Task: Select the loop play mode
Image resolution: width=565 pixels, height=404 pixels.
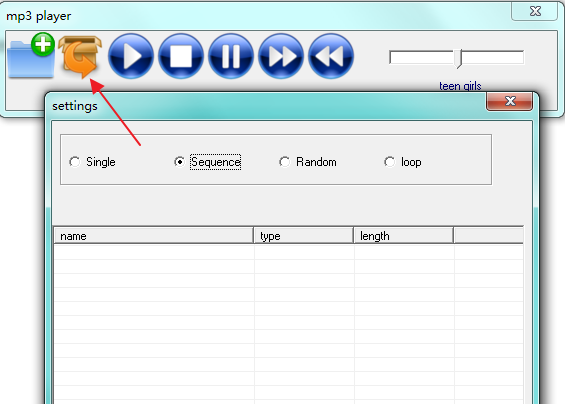Action: (x=402, y=162)
